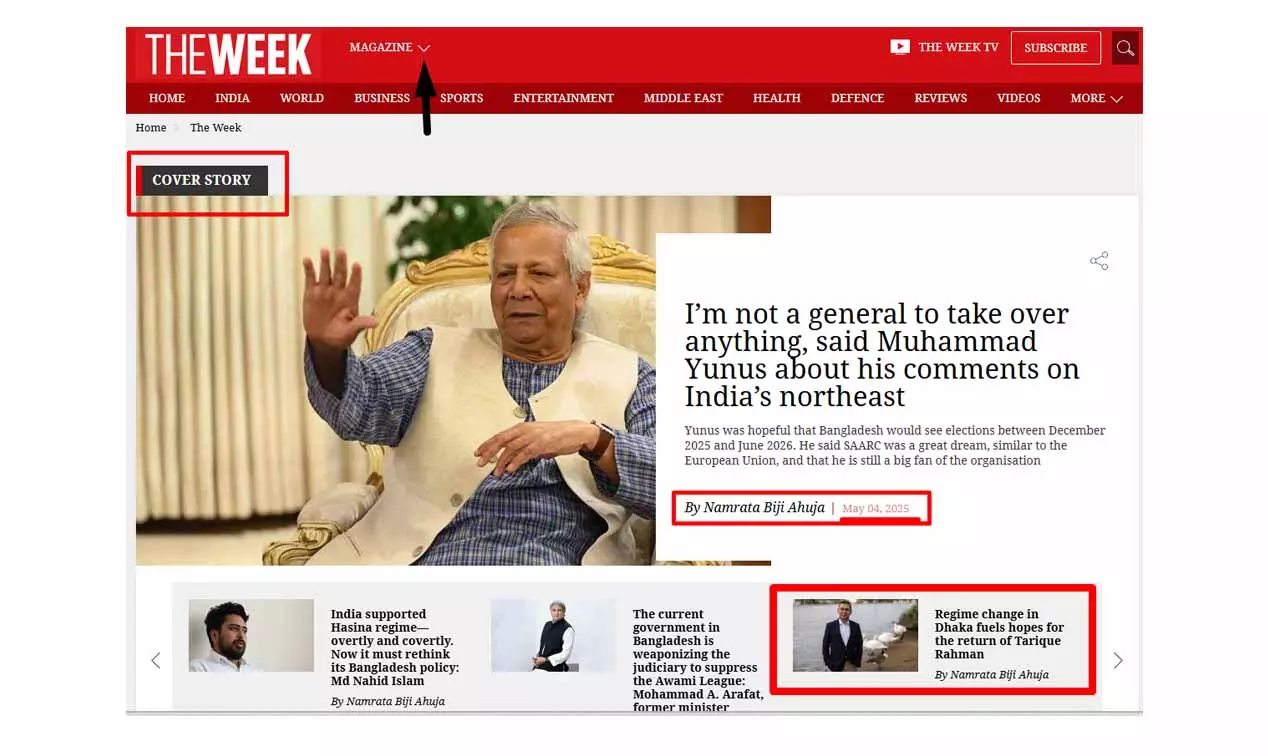Click the search magnifier icon
Image resolution: width=1268 pixels, height=756 pixels.
click(x=1125, y=48)
